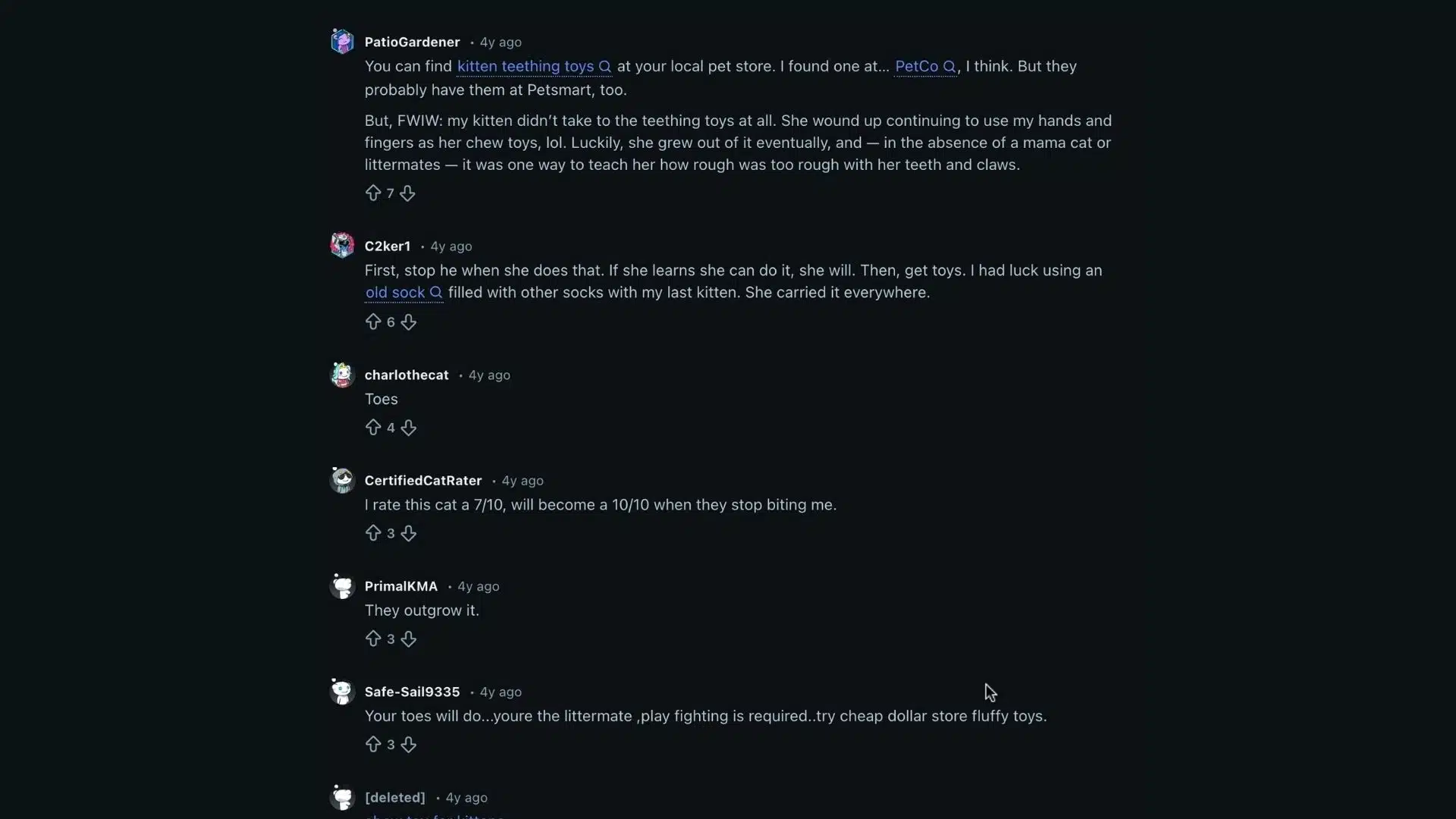1456x819 pixels.
Task: Downvote CertifiedCatRater's comment
Action: pos(409,534)
